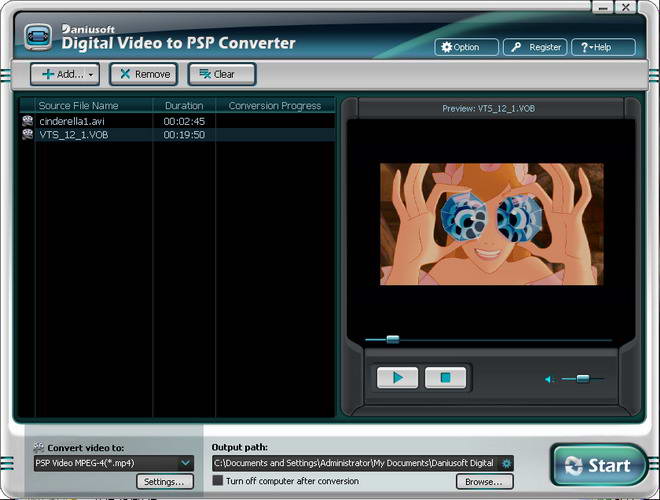660x500 pixels.
Task: Click the Daniusoft PSP application logo icon
Action: tap(38, 37)
